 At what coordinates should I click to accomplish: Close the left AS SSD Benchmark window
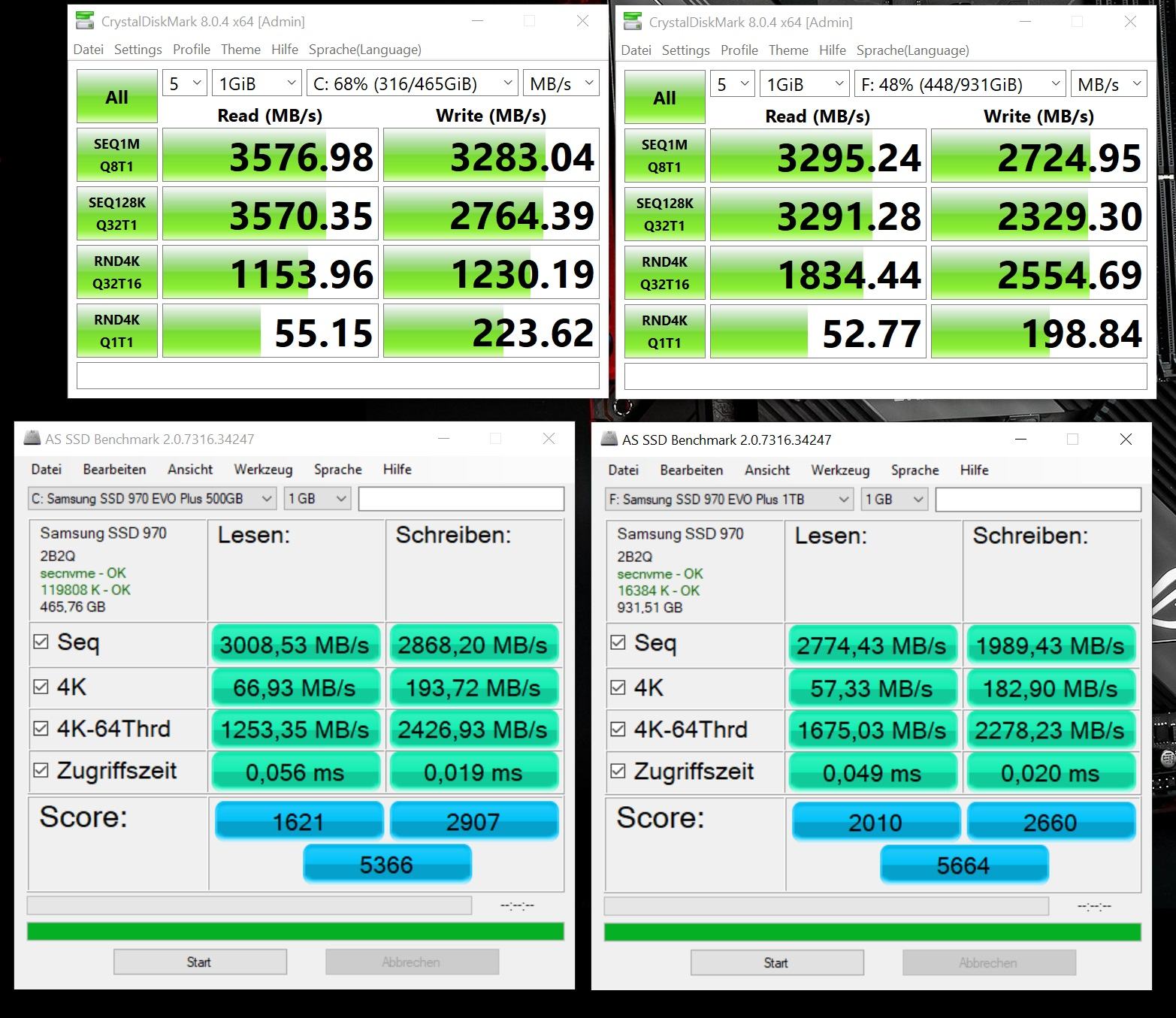tap(549, 439)
